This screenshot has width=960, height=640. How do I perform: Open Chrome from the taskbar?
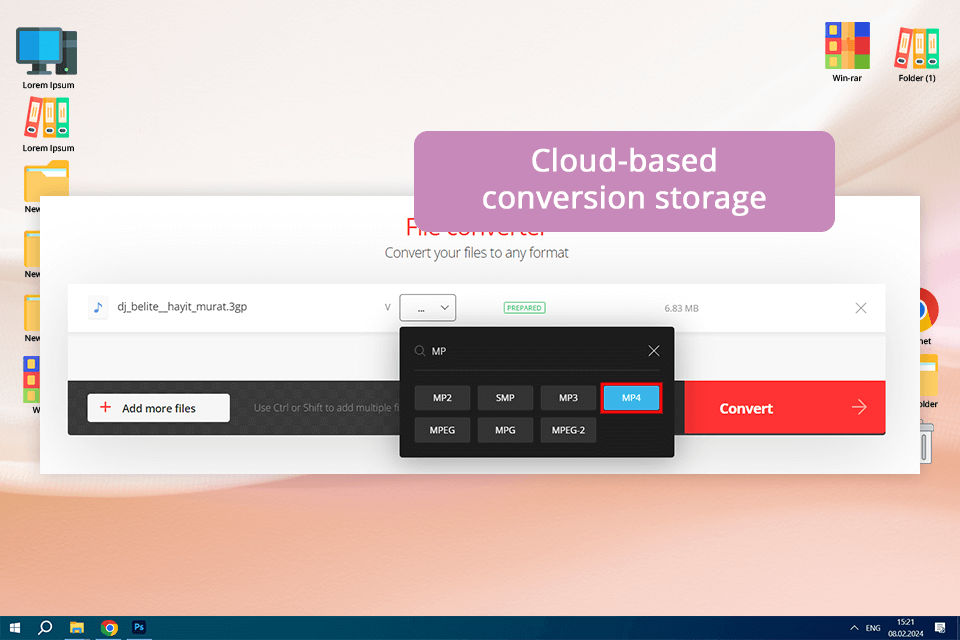pos(109,628)
